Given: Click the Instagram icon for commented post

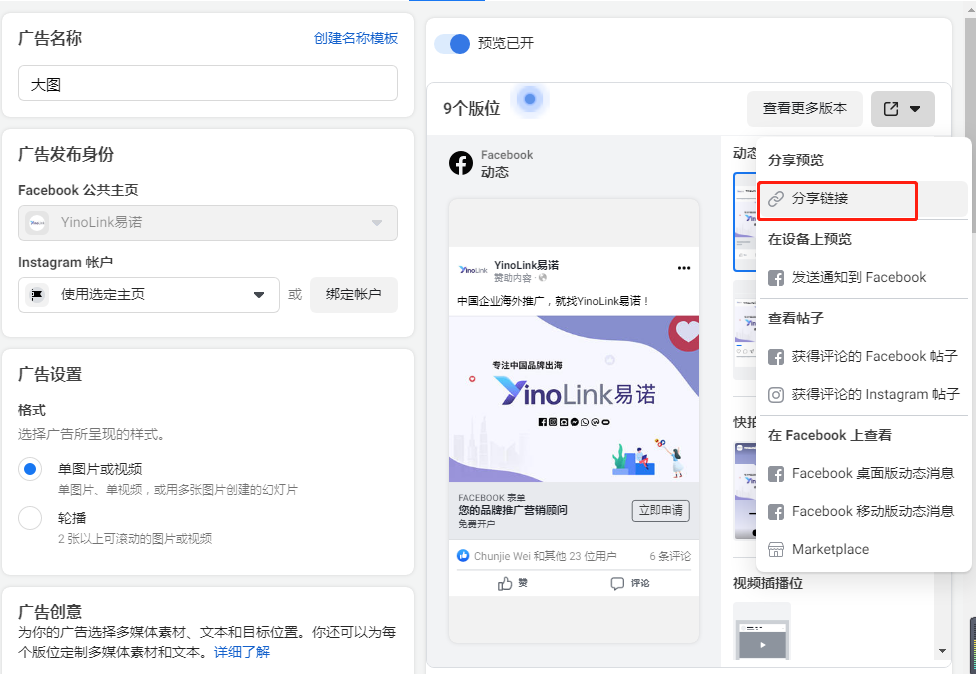Looking at the screenshot, I should click(775, 394).
